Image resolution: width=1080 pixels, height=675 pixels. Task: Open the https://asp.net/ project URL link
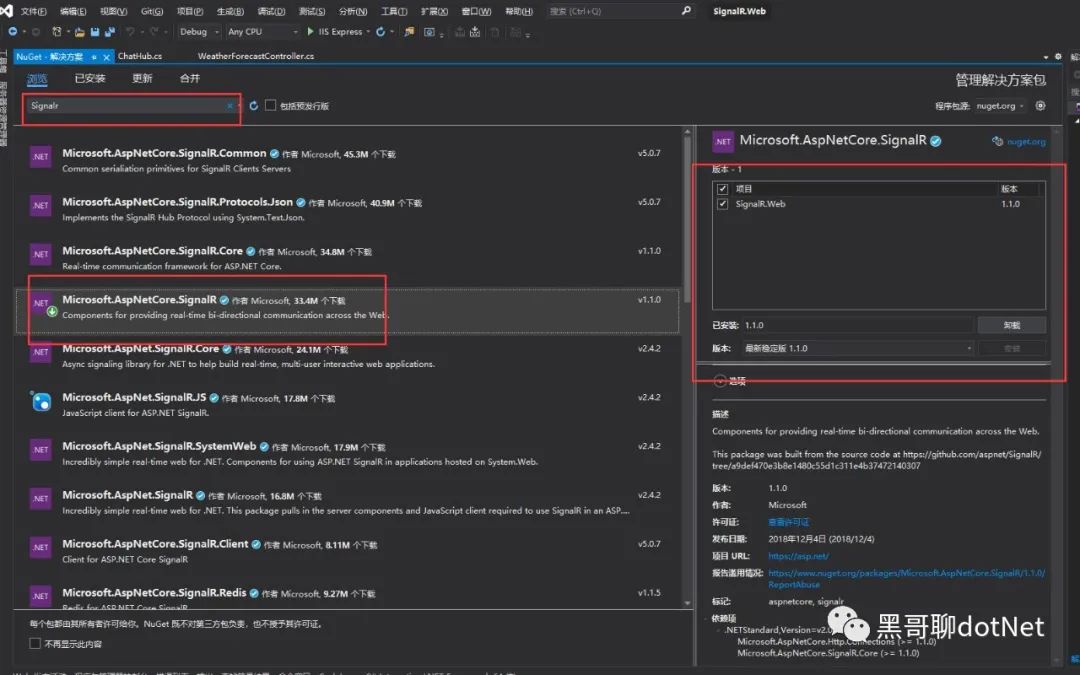798,556
